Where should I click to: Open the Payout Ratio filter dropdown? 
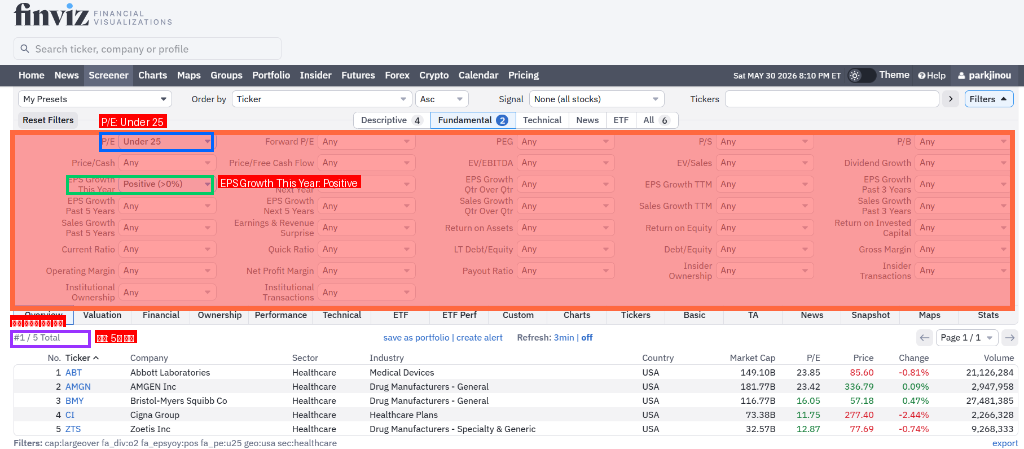point(566,271)
